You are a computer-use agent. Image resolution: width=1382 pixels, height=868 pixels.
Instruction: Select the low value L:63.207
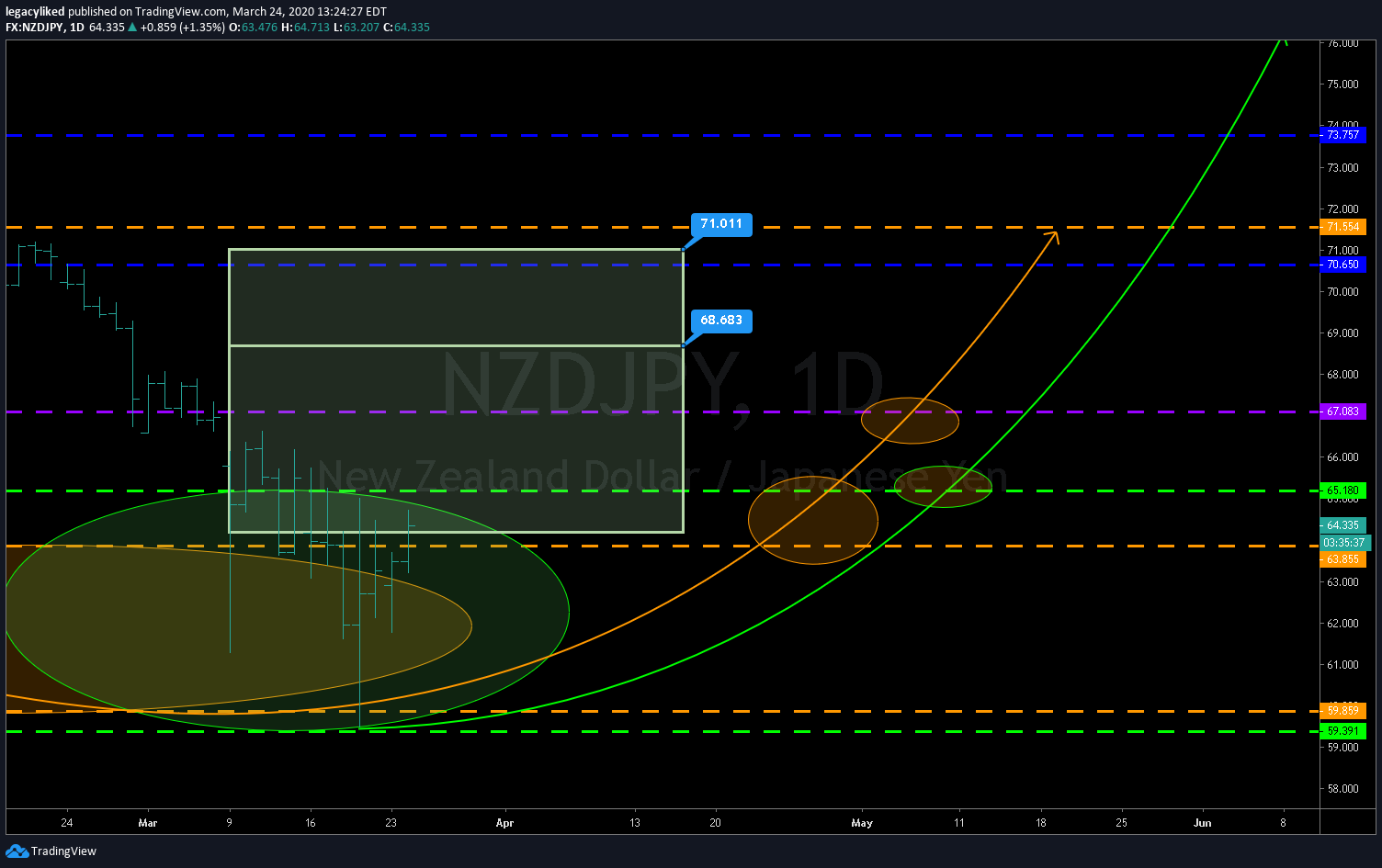(x=356, y=28)
